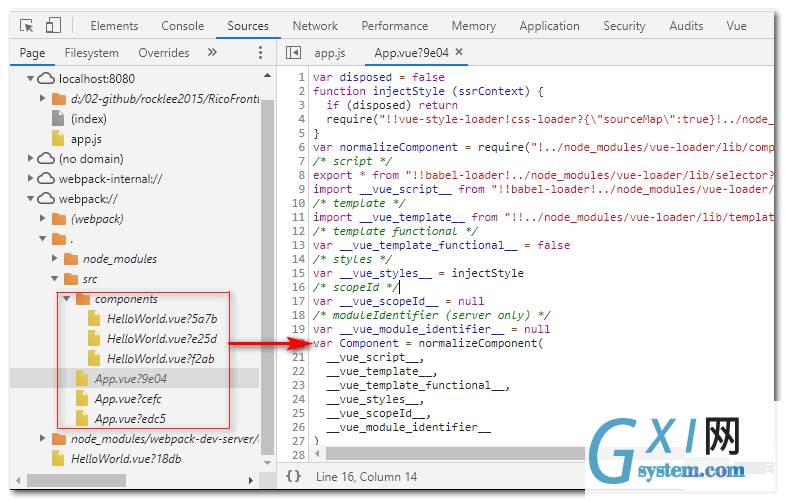Show more navigator tabs chevron
This screenshot has height=501, width=785.
[x=212, y=52]
